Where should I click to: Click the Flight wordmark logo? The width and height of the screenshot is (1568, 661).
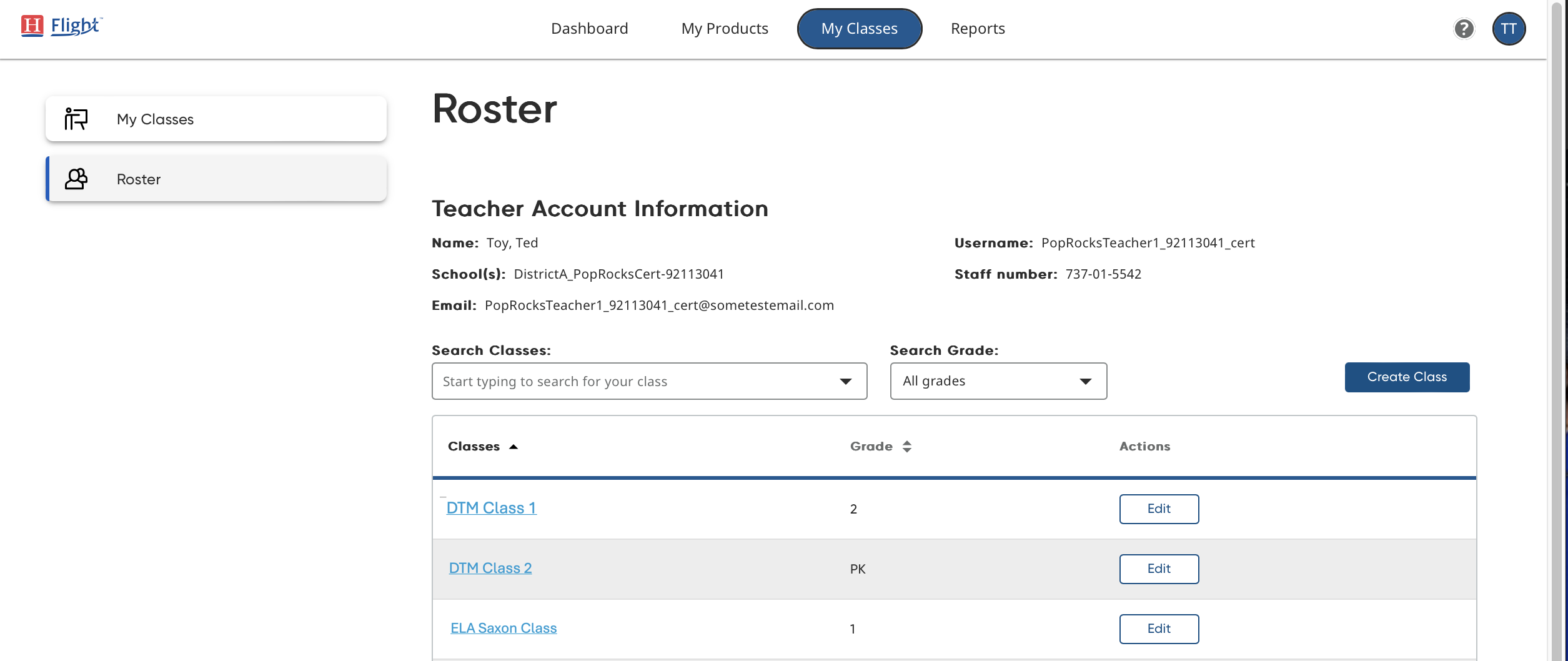click(x=76, y=26)
